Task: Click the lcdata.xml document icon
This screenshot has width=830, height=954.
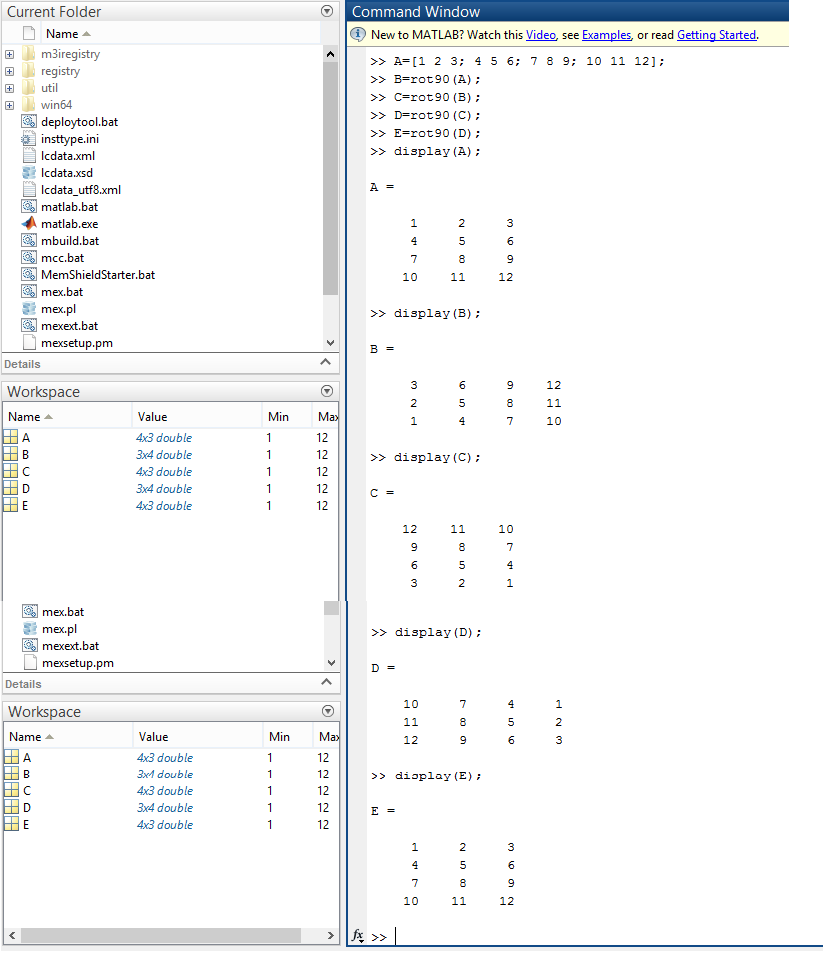Action: coord(29,156)
